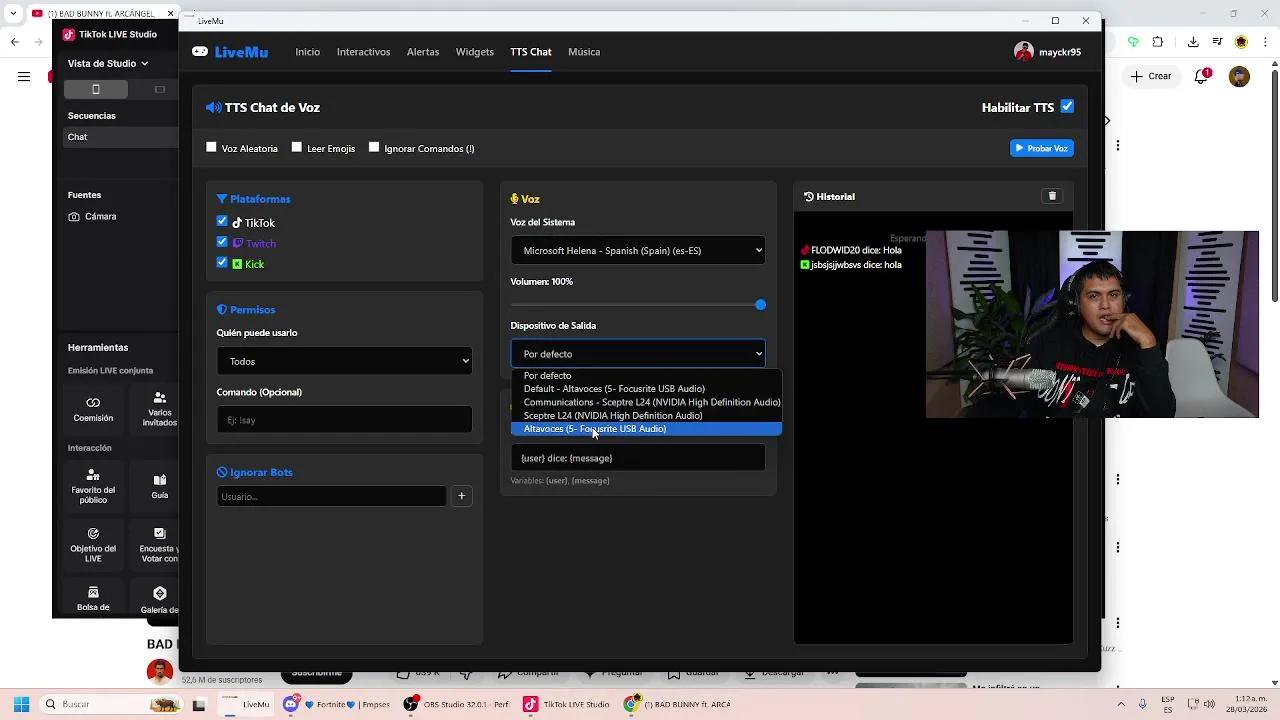
Task: Open YouTube hamburger menu in browser
Action: 24,76
